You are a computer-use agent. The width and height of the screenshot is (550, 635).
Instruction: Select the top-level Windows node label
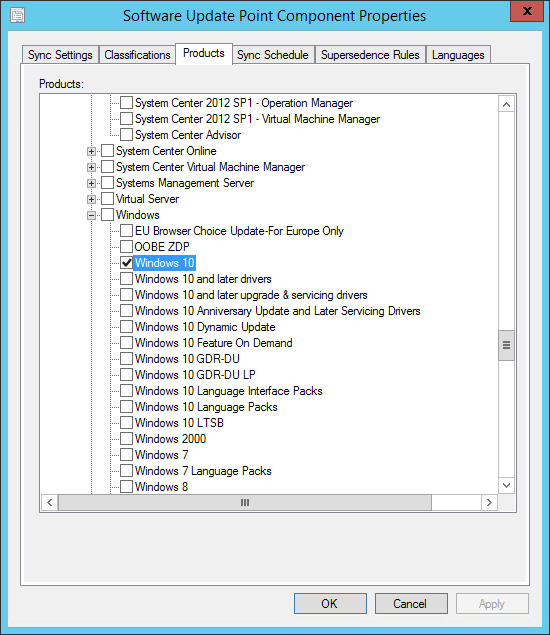click(x=138, y=215)
